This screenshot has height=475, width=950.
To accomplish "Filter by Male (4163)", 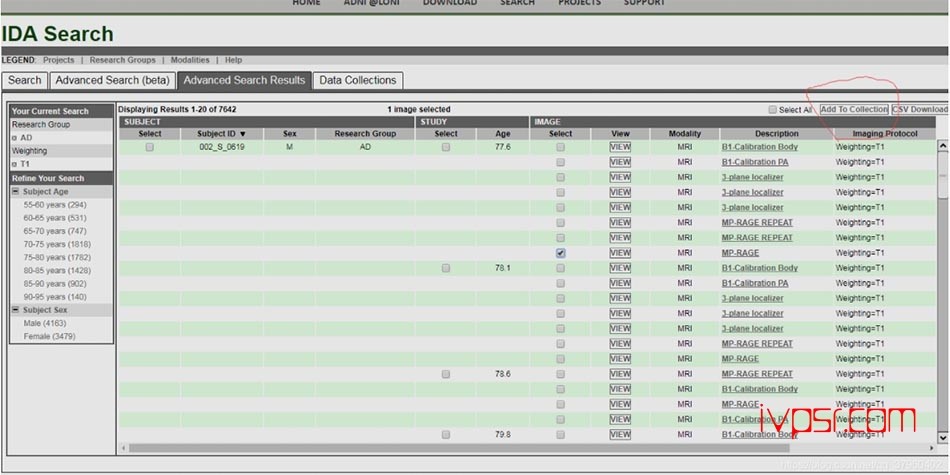I will point(45,323).
